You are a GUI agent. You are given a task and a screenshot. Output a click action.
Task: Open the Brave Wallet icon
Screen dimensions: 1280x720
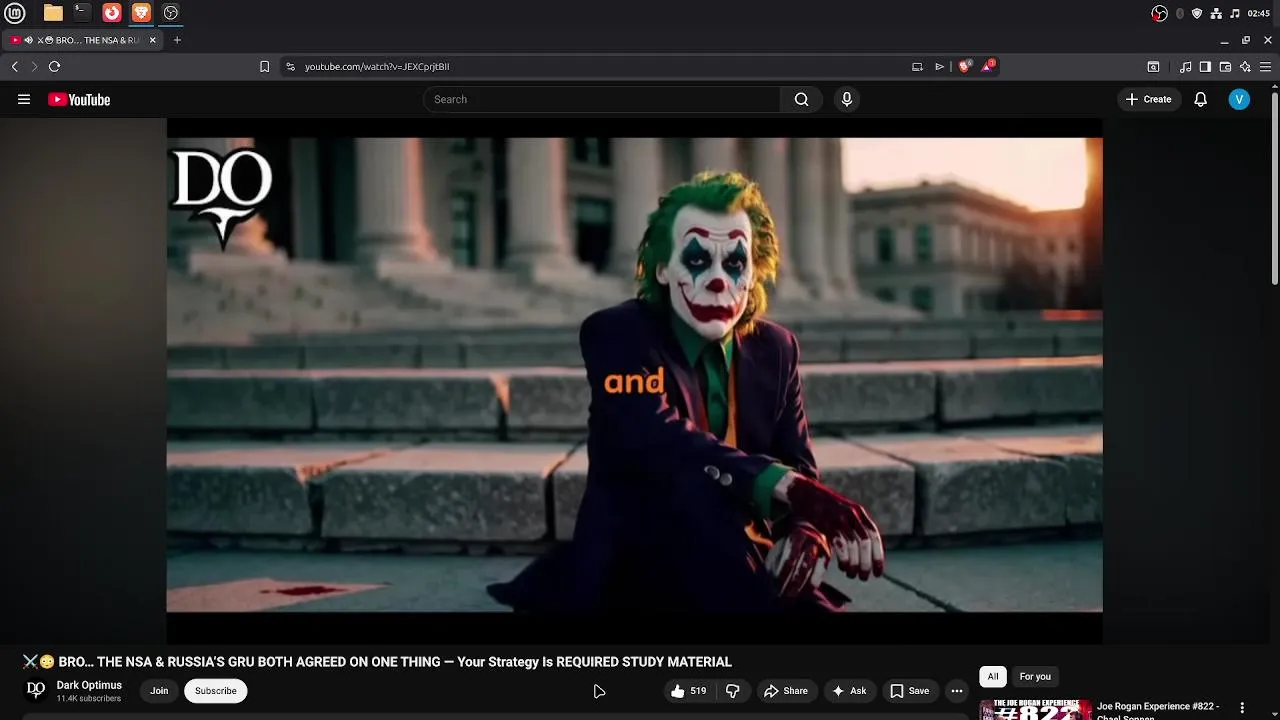tap(1225, 66)
